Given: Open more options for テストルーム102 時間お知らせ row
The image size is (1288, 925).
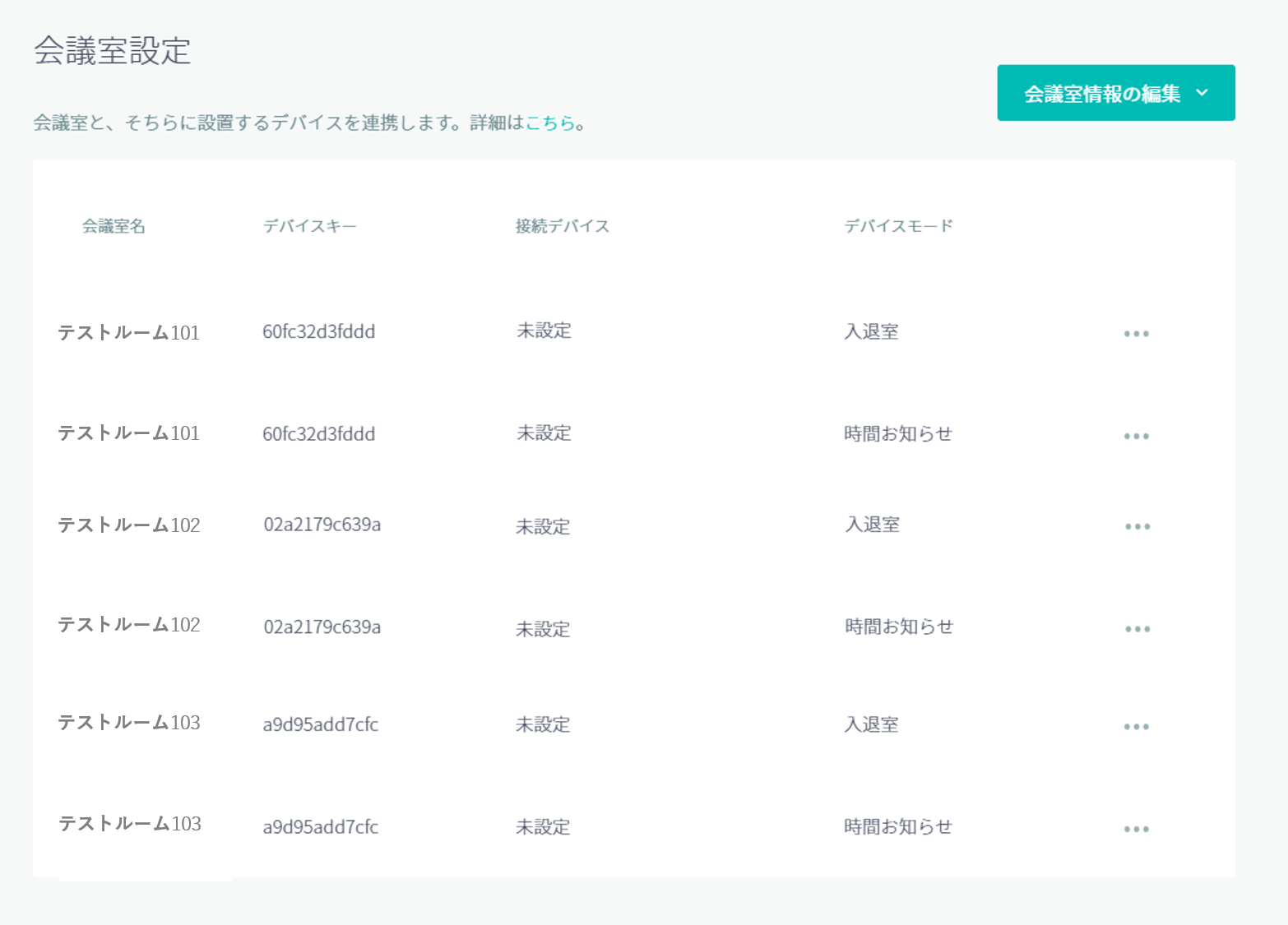Looking at the screenshot, I should [1137, 629].
